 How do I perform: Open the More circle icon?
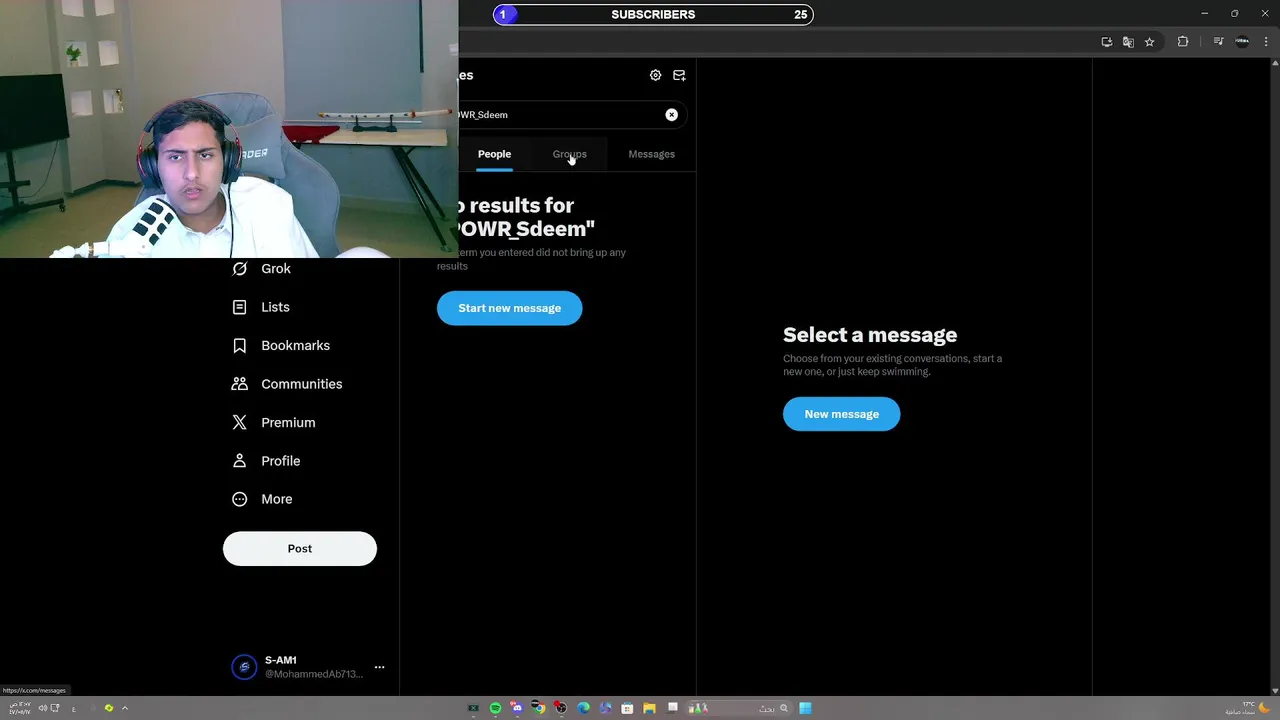(239, 499)
